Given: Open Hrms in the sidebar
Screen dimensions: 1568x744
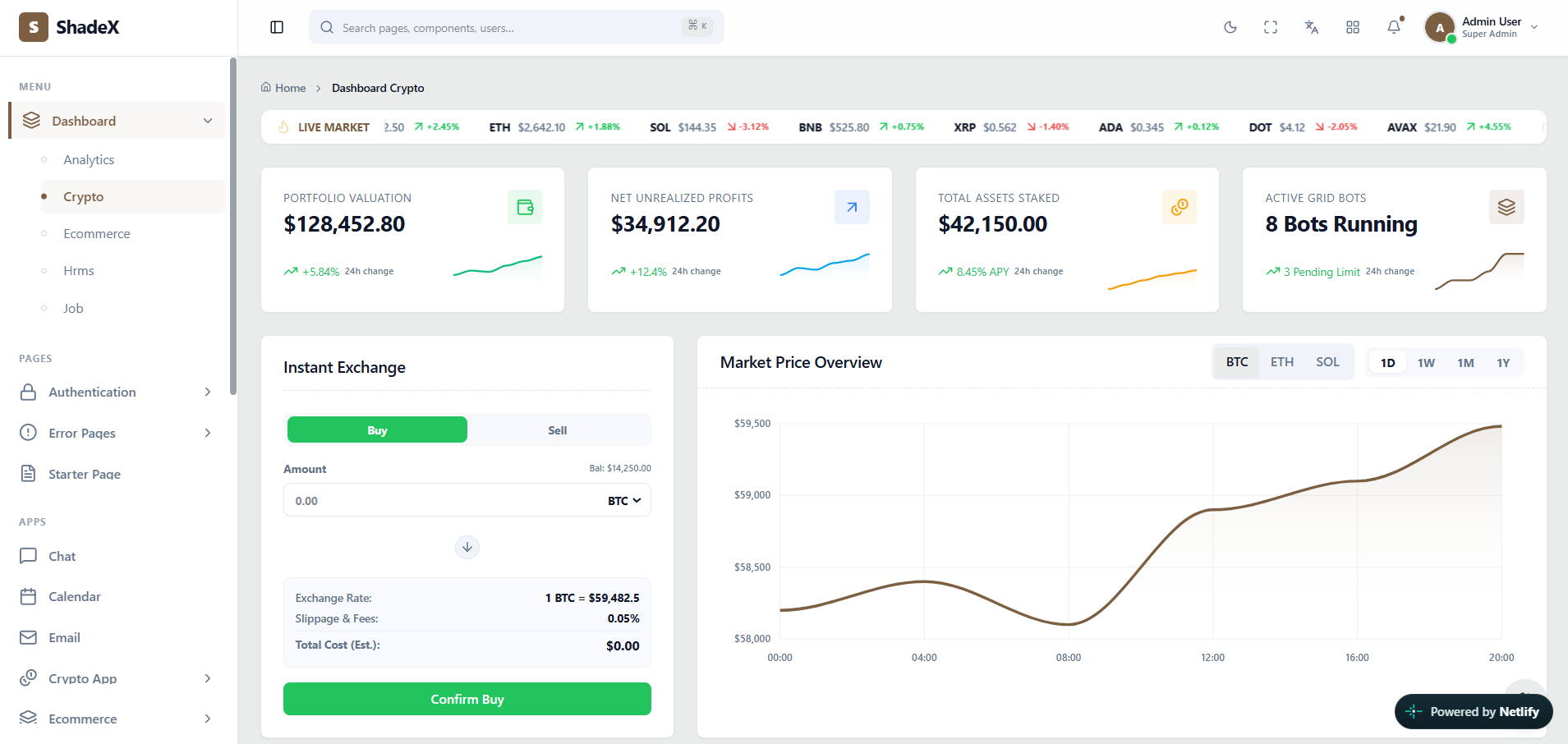Looking at the screenshot, I should pos(79,271).
